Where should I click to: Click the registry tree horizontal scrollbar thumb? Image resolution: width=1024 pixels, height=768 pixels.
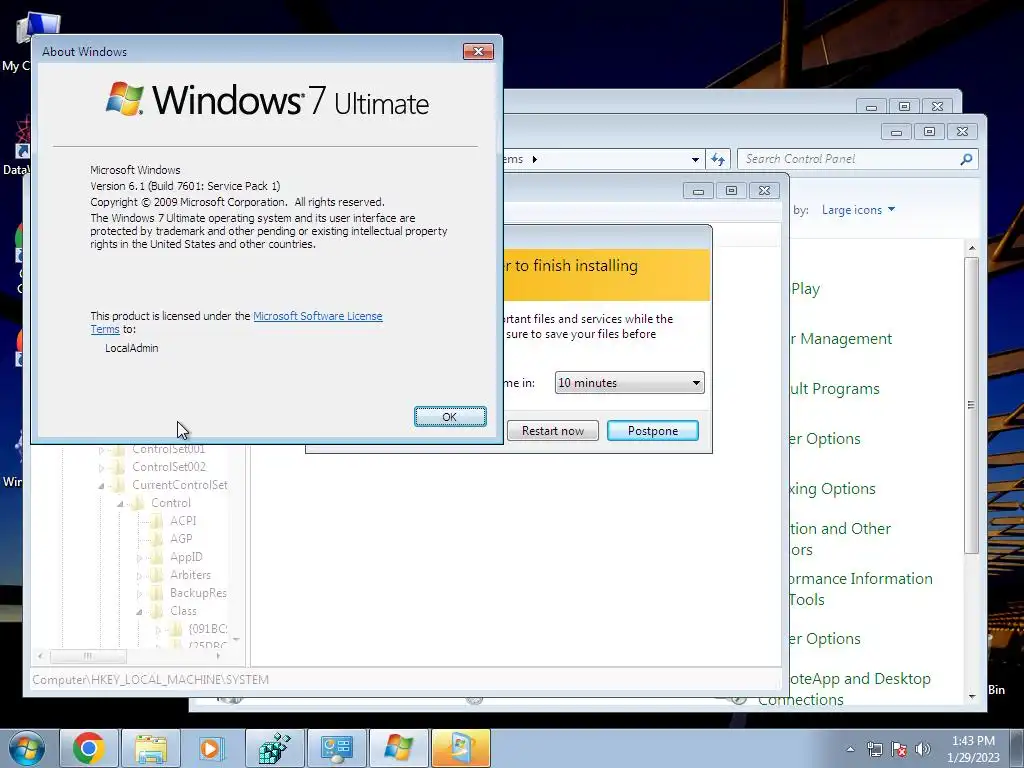pyautogui.click(x=88, y=656)
